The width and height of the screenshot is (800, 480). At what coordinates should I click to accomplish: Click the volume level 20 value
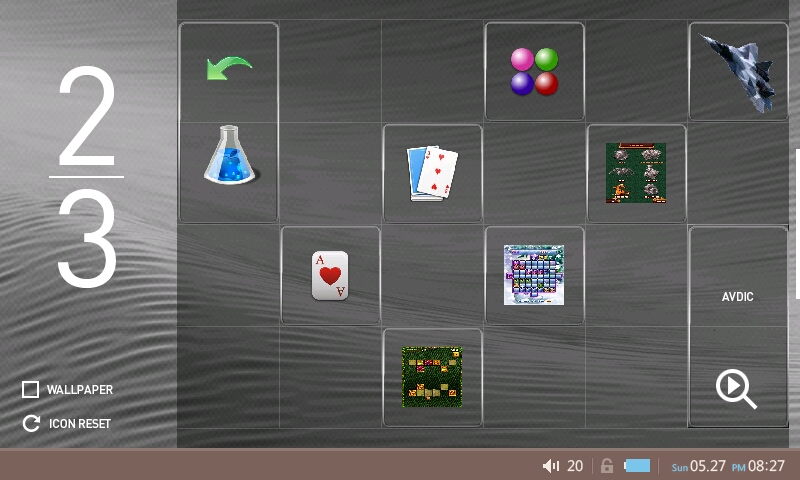pyautogui.click(x=575, y=466)
